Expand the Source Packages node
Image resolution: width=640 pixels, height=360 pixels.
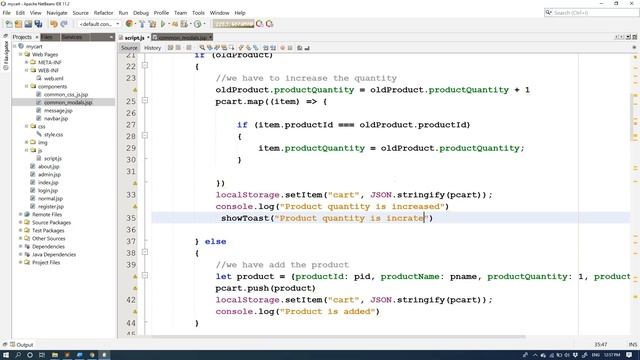(x=20, y=222)
